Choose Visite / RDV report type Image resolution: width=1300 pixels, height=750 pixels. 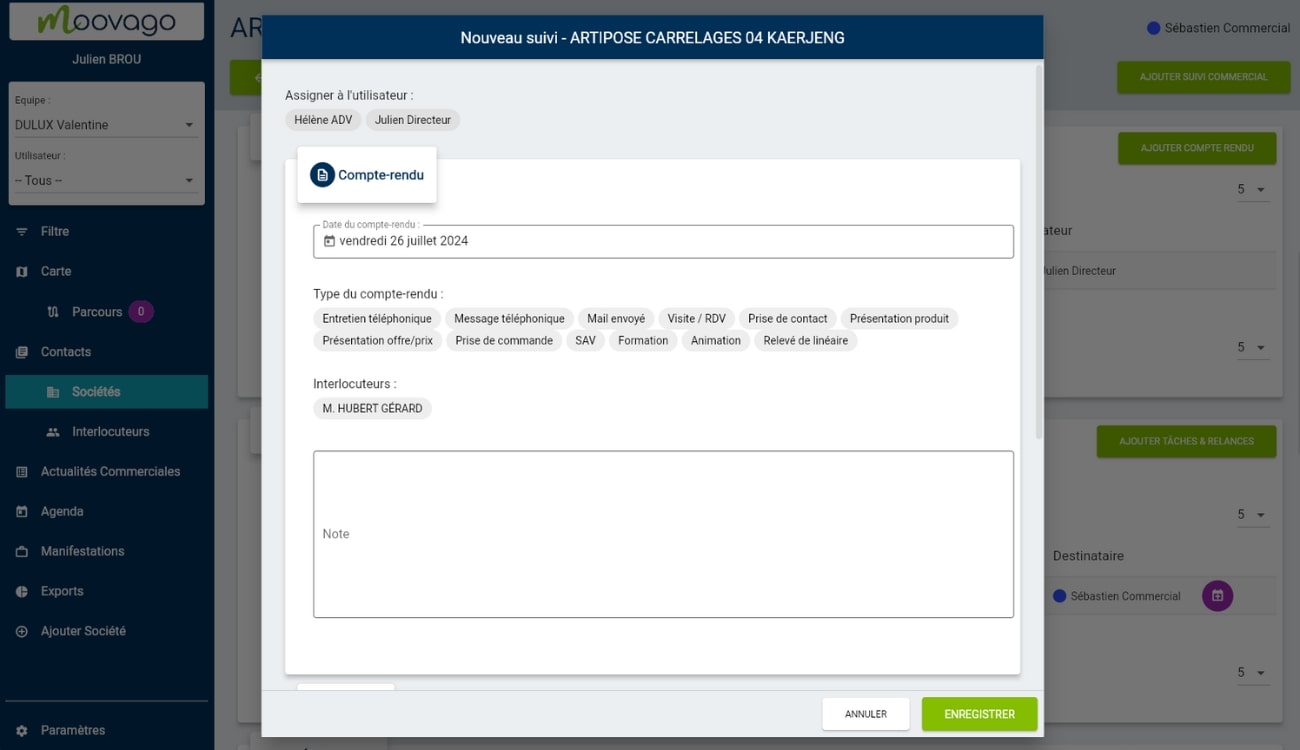click(x=697, y=319)
